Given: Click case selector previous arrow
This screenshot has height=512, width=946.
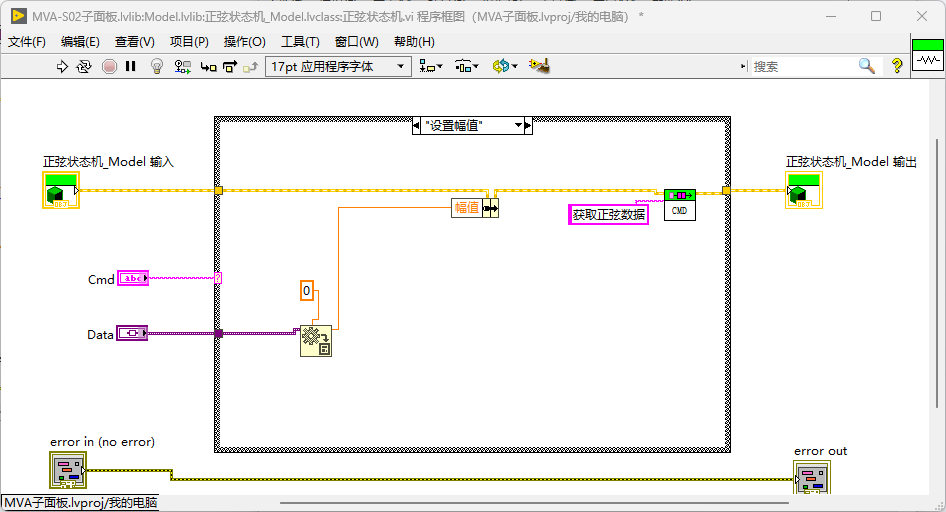Looking at the screenshot, I should [x=416, y=125].
